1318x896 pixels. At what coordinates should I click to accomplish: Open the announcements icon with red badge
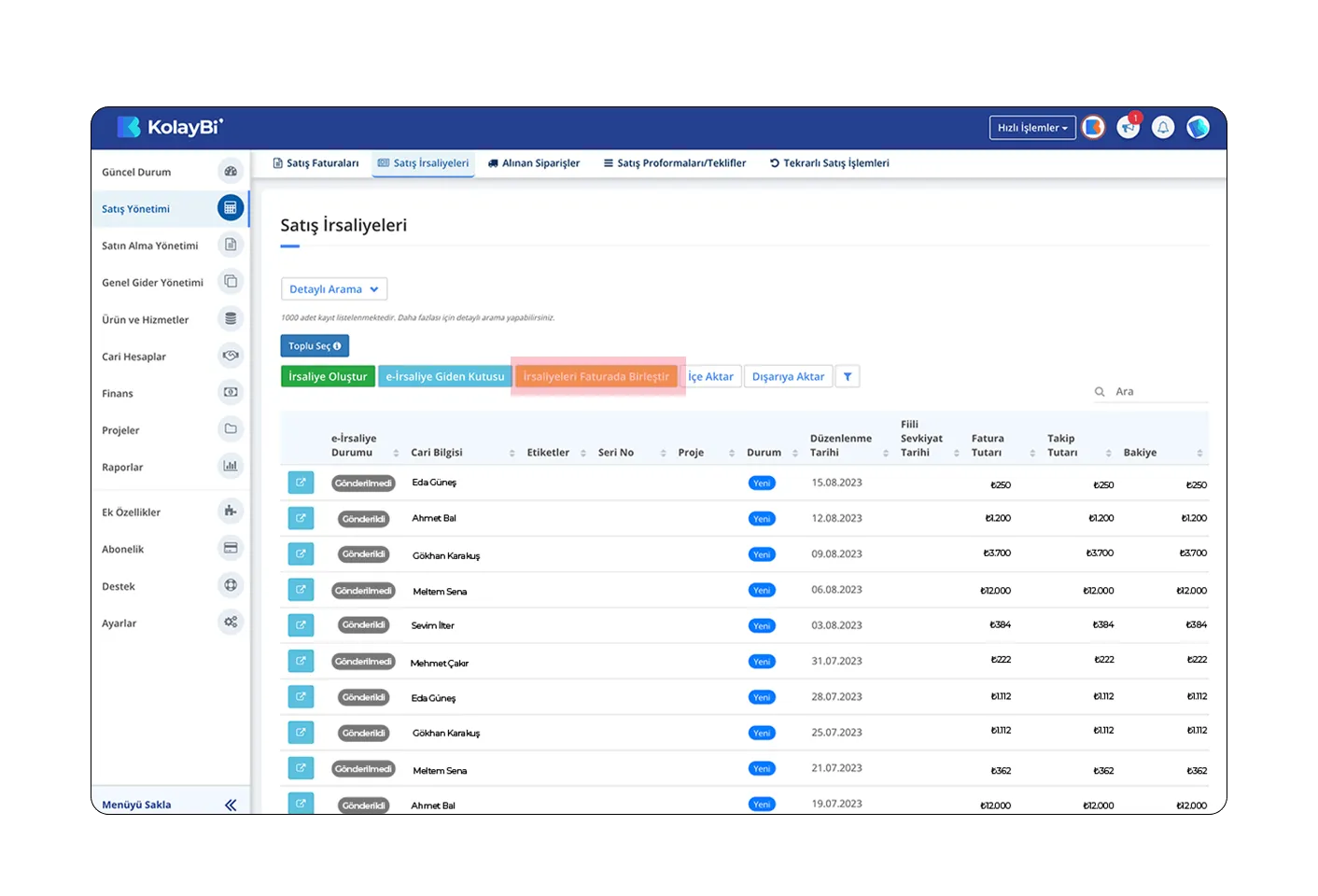click(1129, 127)
